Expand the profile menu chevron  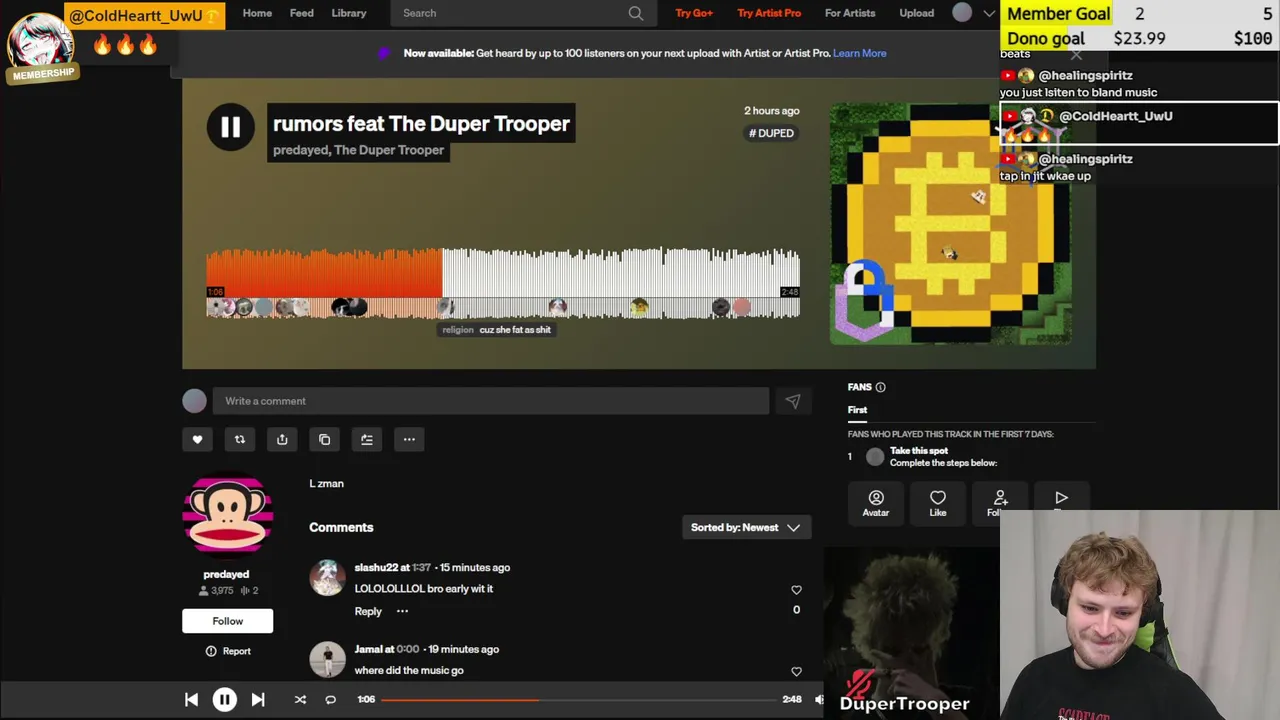tap(989, 13)
